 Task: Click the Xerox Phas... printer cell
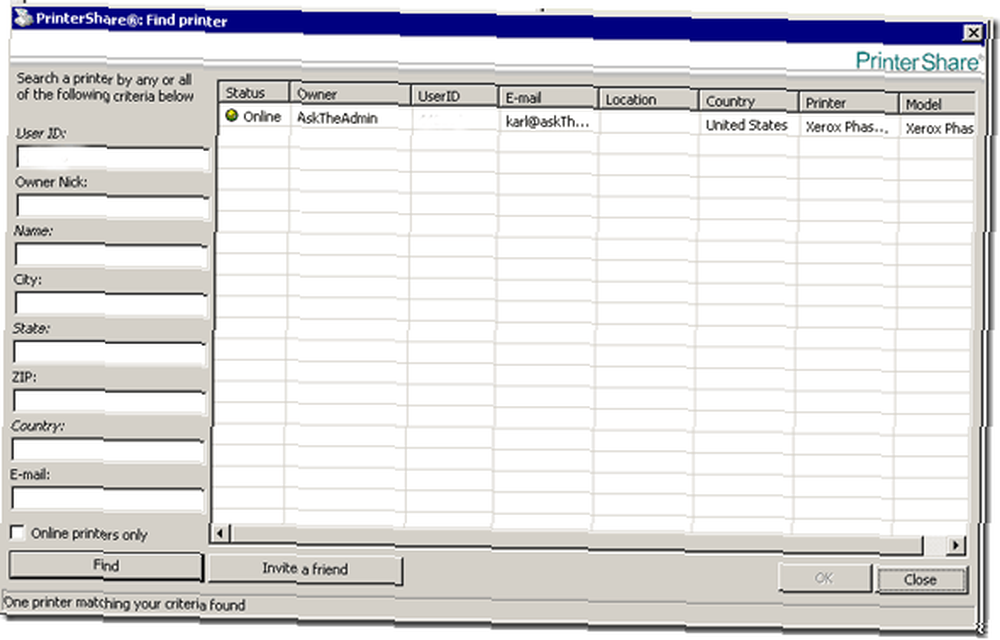(846, 127)
